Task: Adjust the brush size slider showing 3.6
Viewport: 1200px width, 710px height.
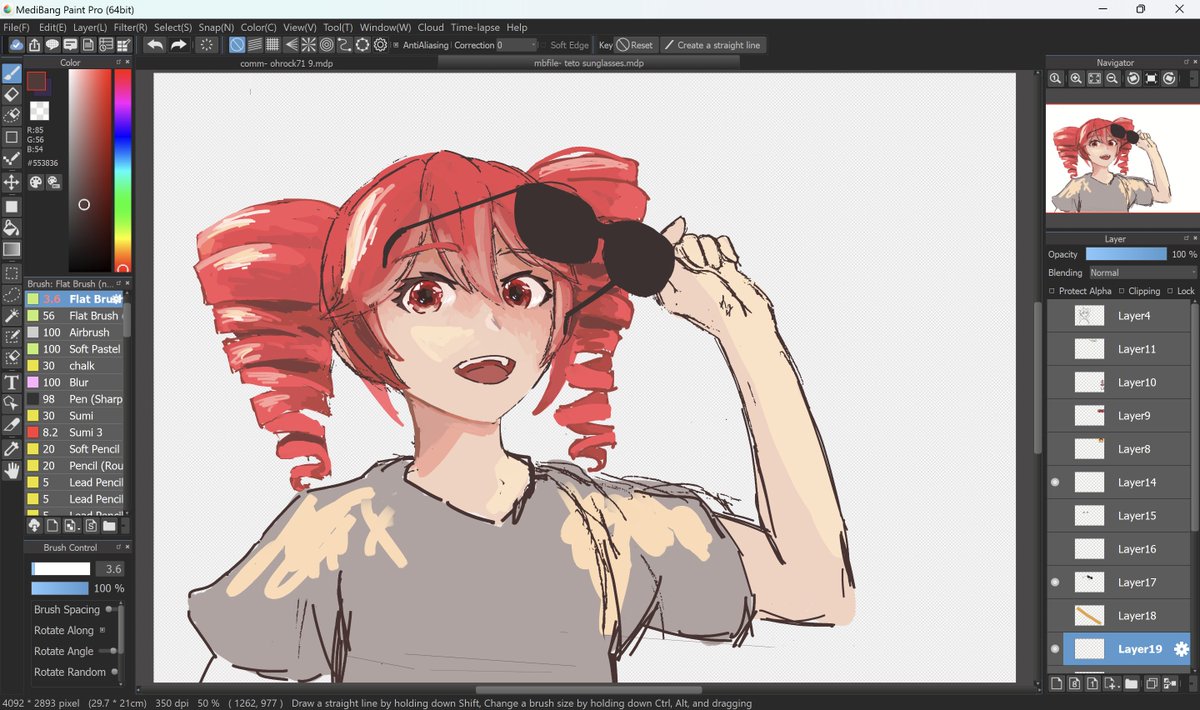Action: pyautogui.click(x=61, y=569)
